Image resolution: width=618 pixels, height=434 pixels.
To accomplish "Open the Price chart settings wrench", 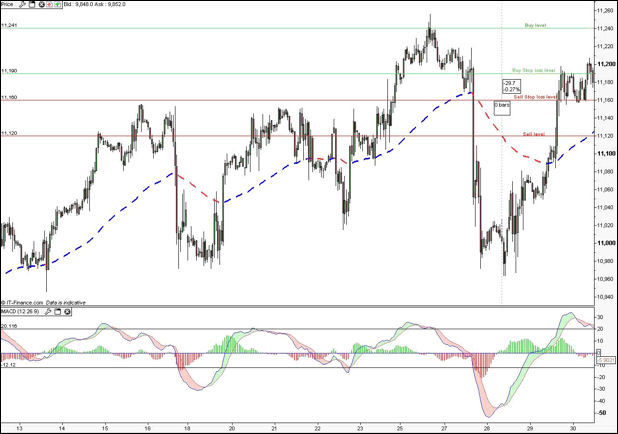I will pos(22,4).
